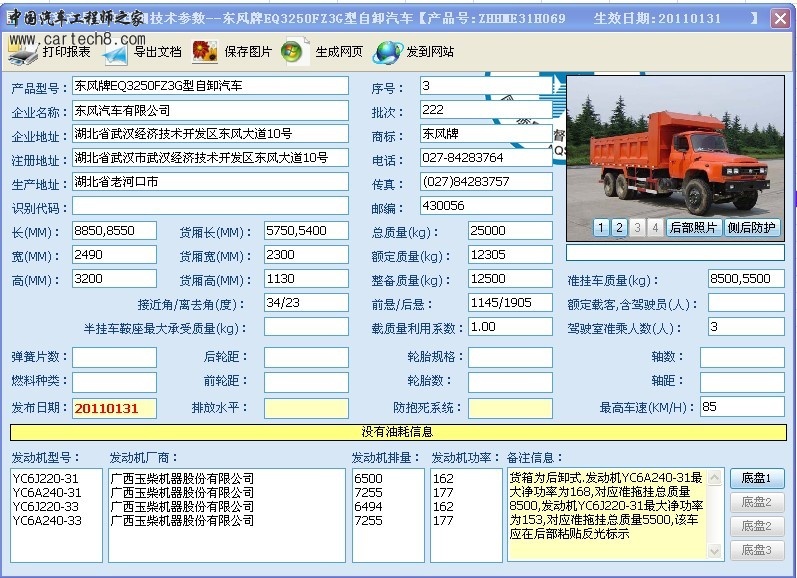Image resolution: width=797 pixels, height=578 pixels.
Task: Click the empty 燃料种类 fuel type field
Action: point(114,382)
